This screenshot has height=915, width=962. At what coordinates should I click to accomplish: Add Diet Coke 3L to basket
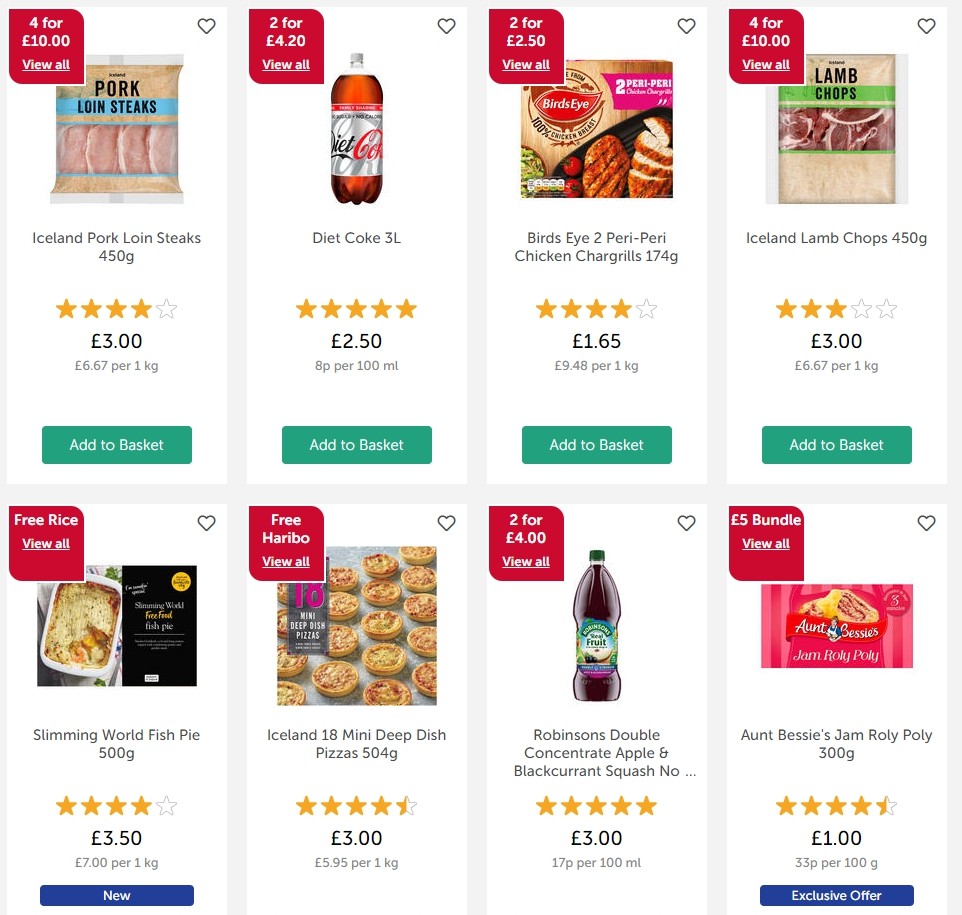(x=356, y=445)
